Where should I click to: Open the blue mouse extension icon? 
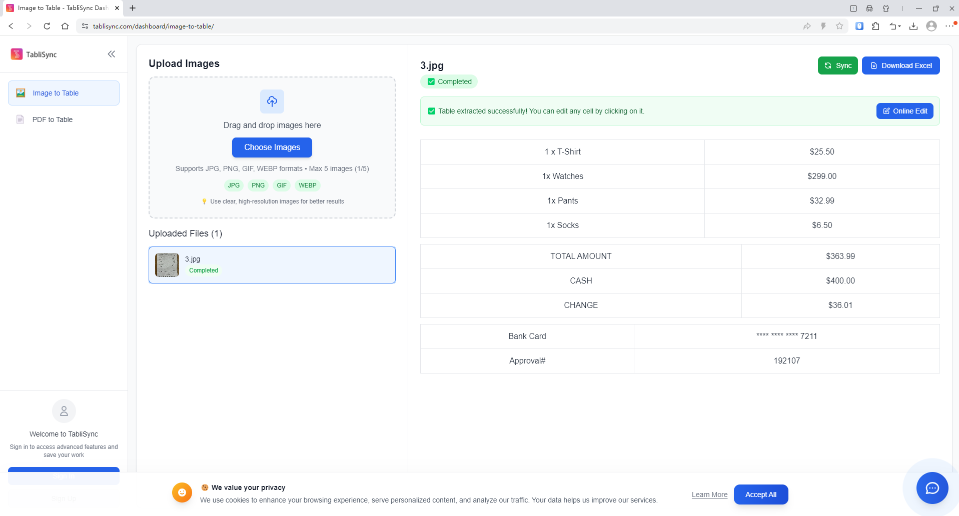pyautogui.click(x=859, y=26)
